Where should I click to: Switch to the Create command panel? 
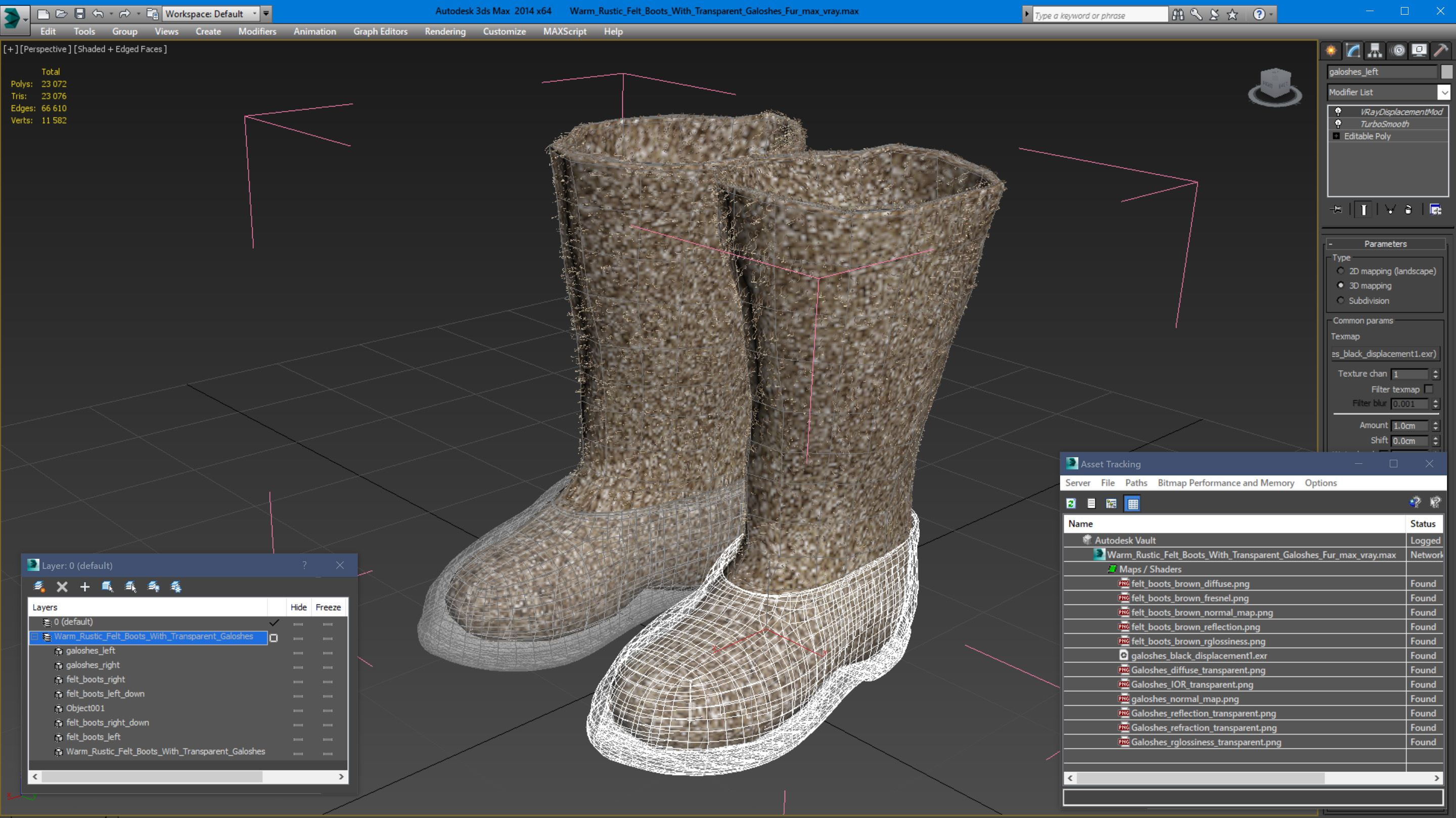(x=1331, y=51)
